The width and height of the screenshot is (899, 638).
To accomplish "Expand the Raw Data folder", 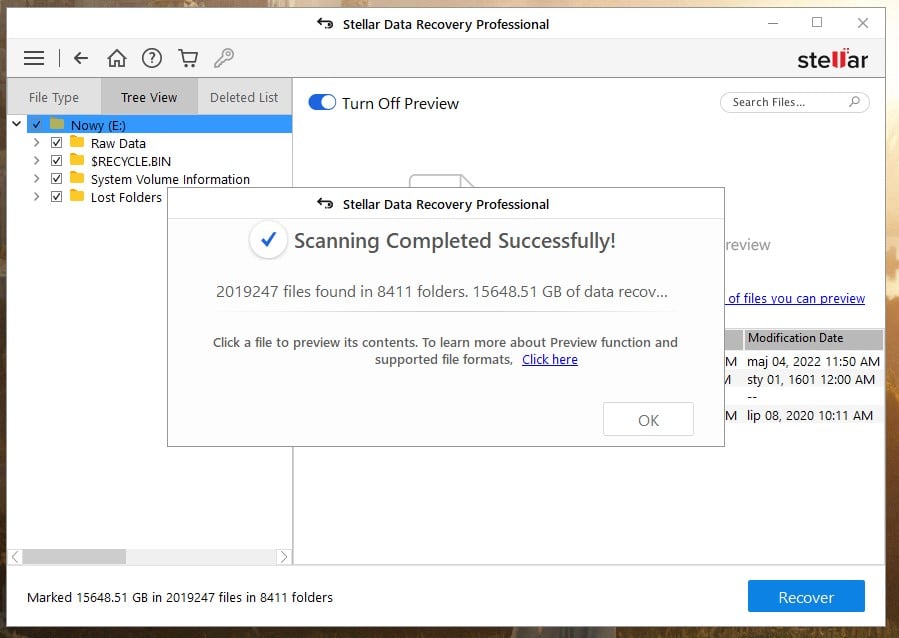I will pyautogui.click(x=36, y=143).
